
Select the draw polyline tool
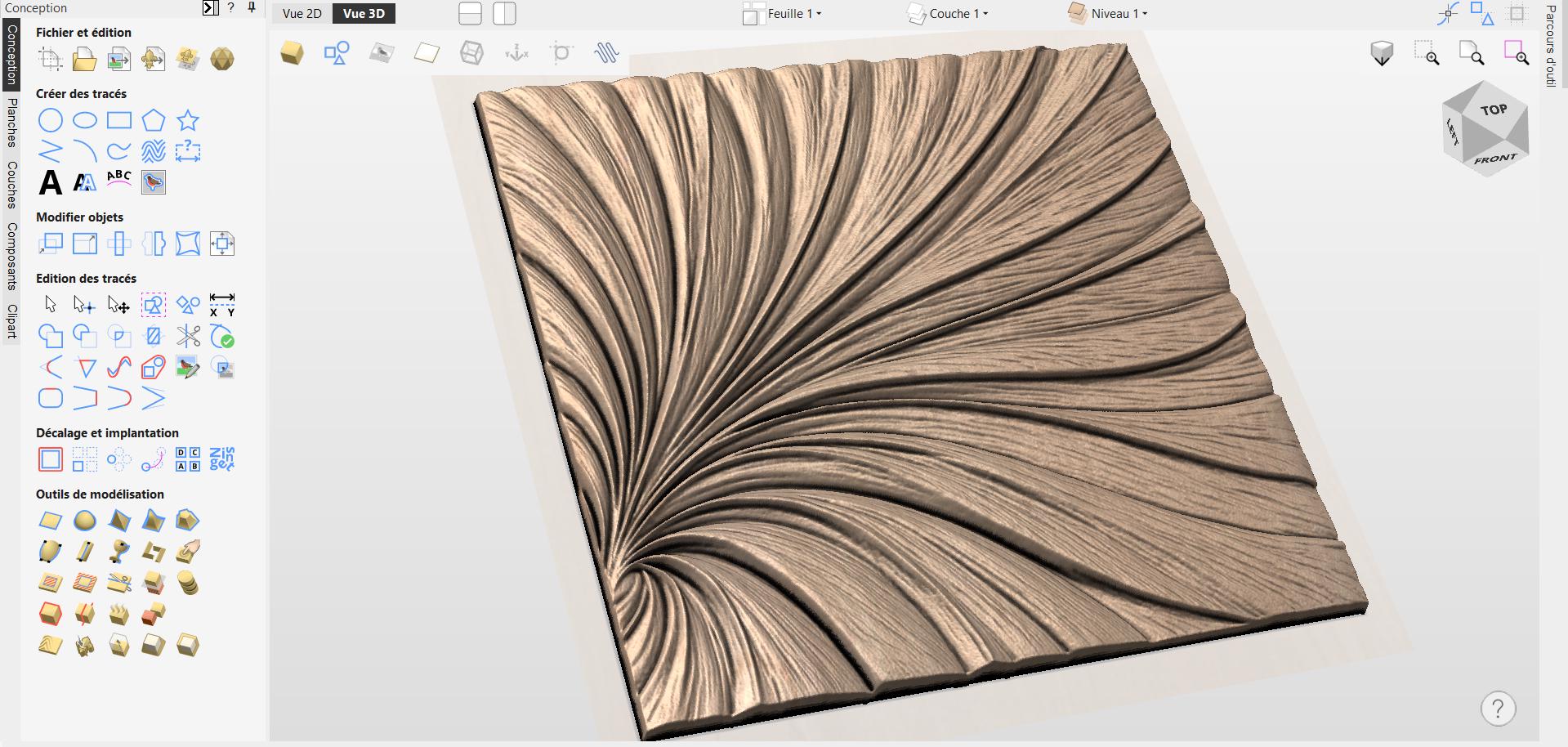point(51,151)
